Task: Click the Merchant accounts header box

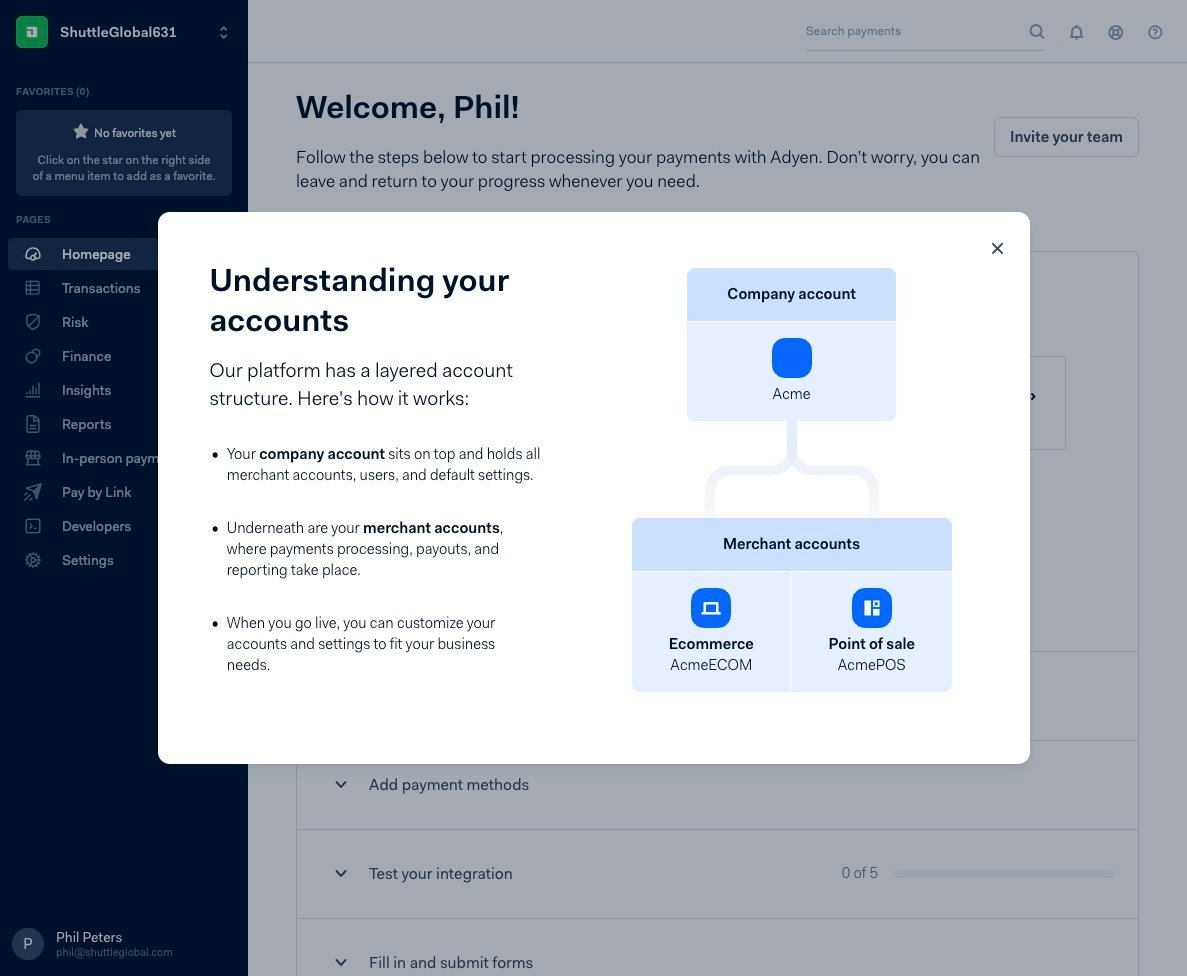Action: [791, 544]
